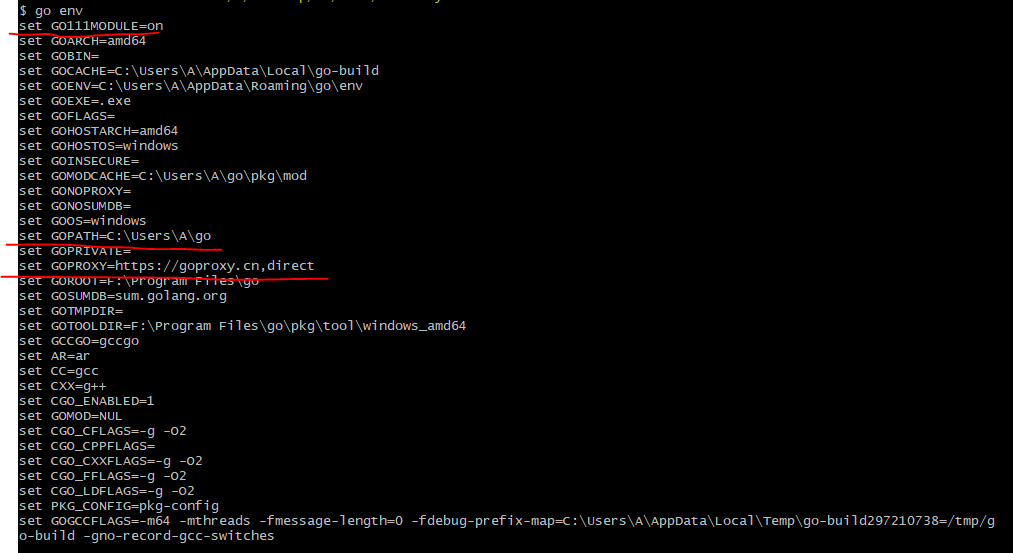
Task: Click the PKG_CONFIG=pkg-config line
Action: pyautogui.click(x=118, y=505)
